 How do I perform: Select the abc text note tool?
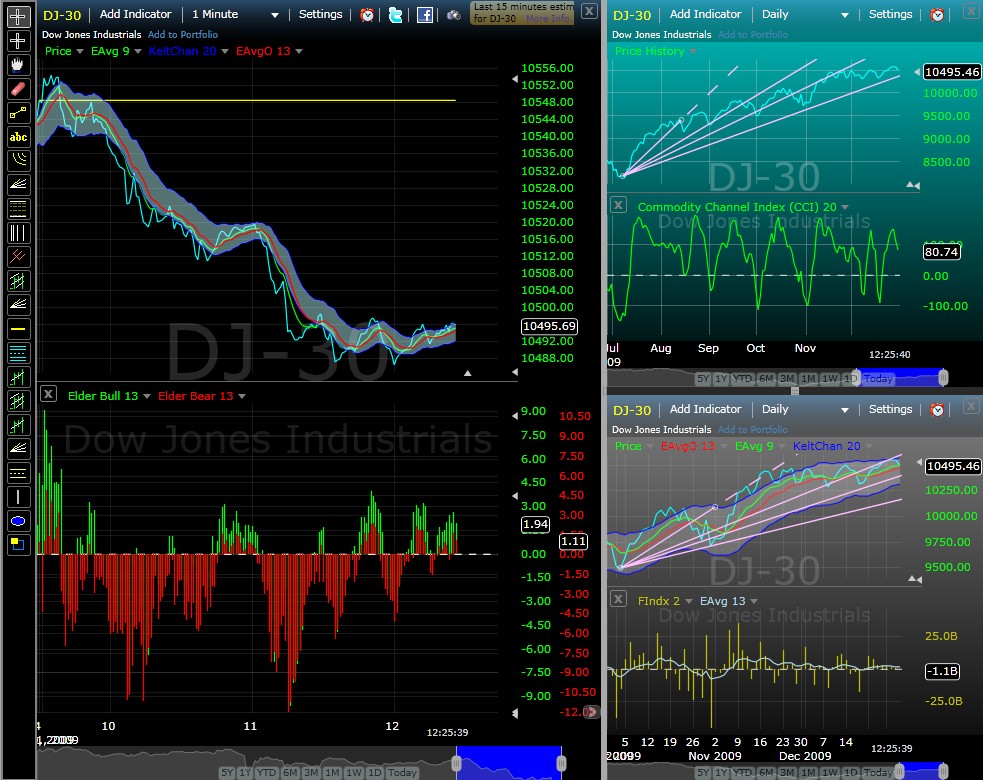pyautogui.click(x=17, y=136)
